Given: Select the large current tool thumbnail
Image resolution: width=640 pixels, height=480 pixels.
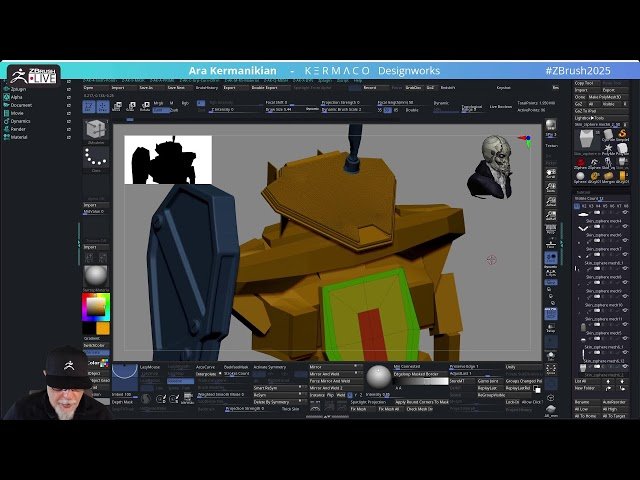Looking at the screenshot, I should coord(587,141).
